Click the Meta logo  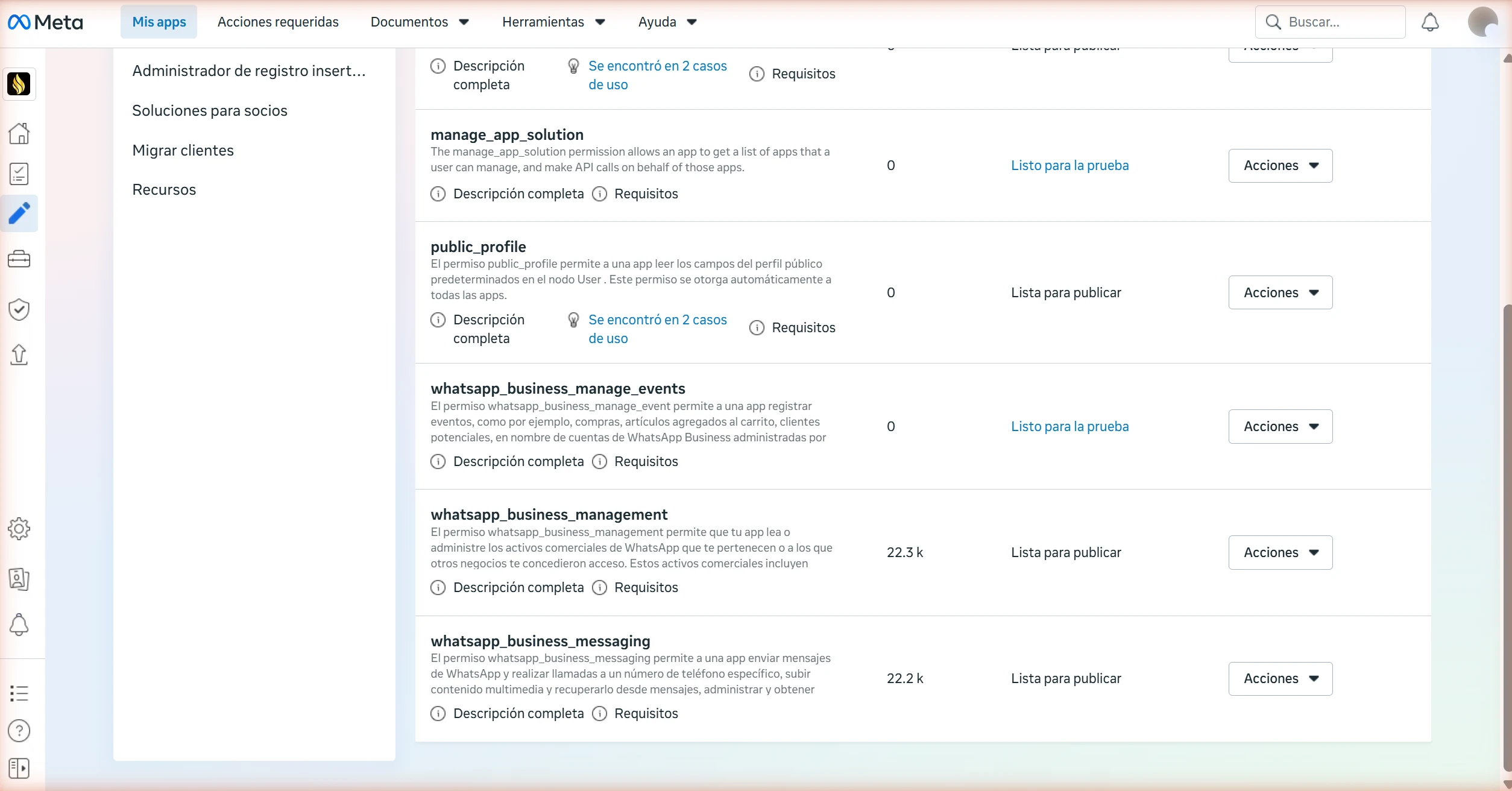tap(45, 22)
